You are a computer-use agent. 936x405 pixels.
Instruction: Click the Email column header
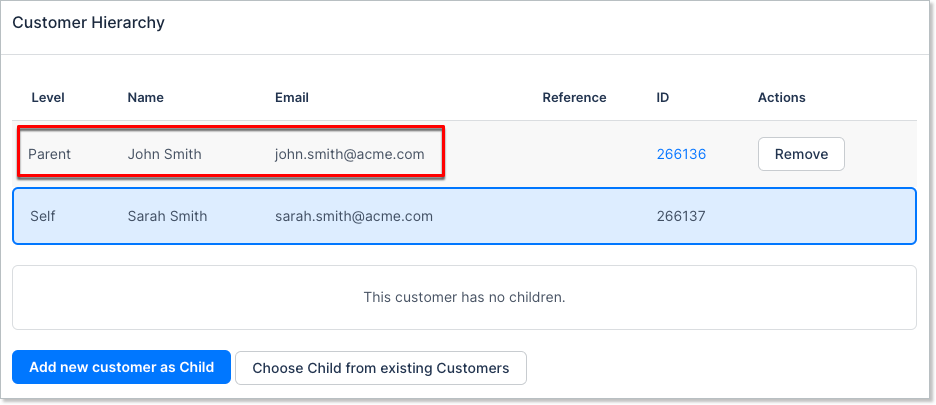pos(292,97)
